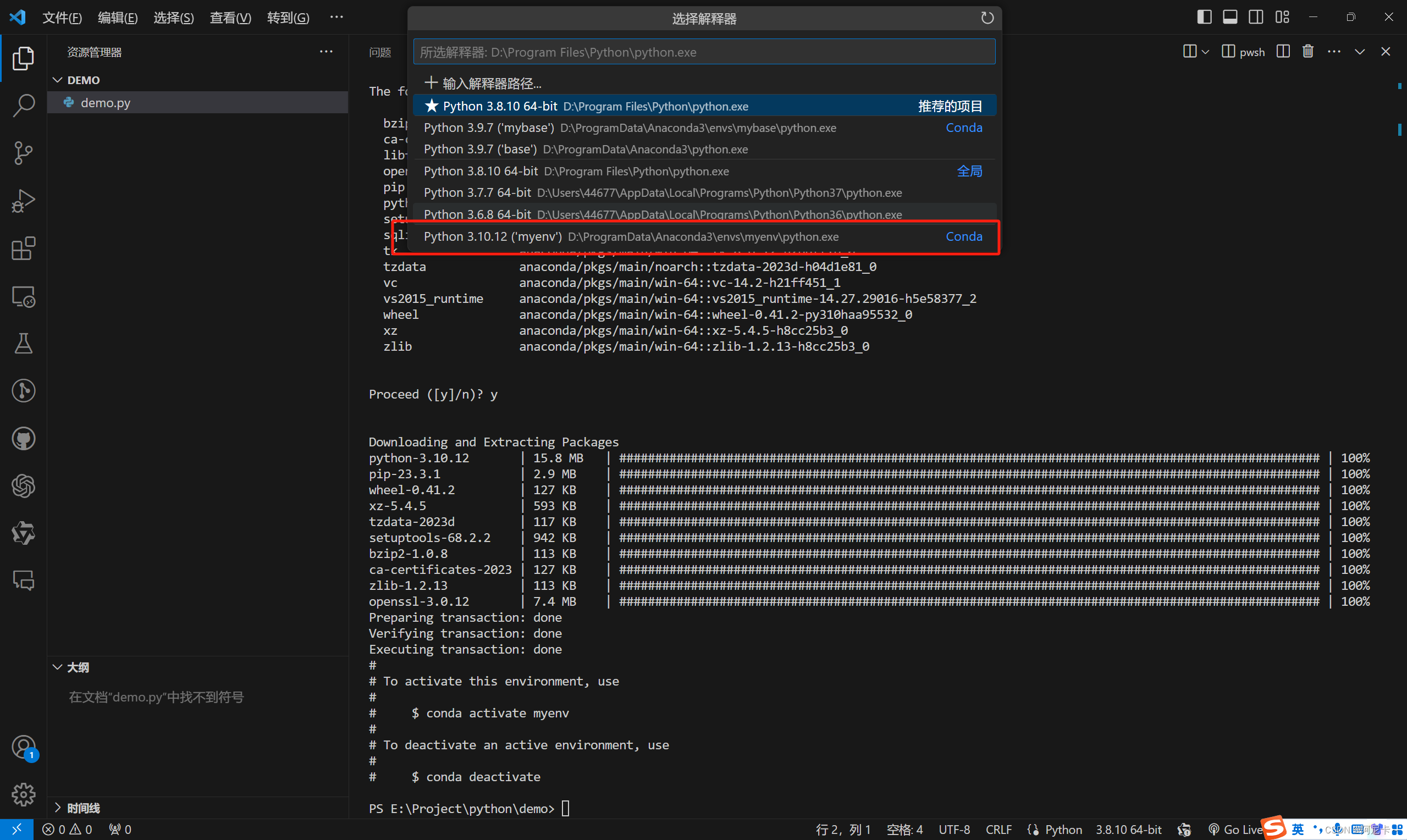Open the Run and Debug view
1407x840 pixels.
[23, 201]
